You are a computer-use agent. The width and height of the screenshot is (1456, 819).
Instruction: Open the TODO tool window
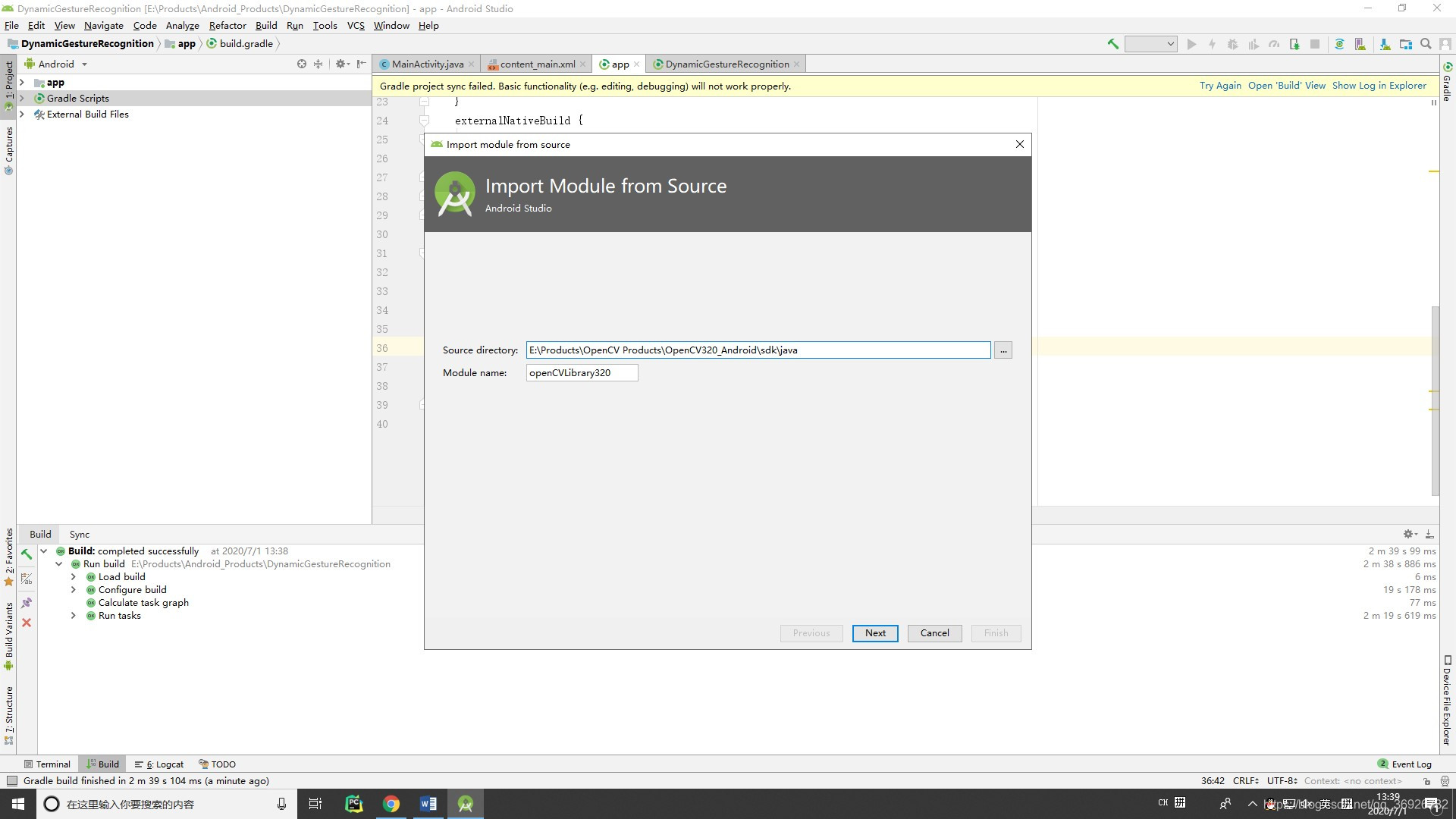[217, 764]
